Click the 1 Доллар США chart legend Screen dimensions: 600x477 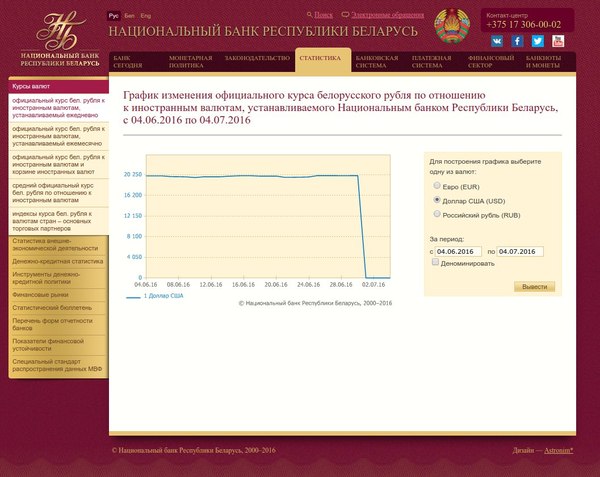coord(155,296)
